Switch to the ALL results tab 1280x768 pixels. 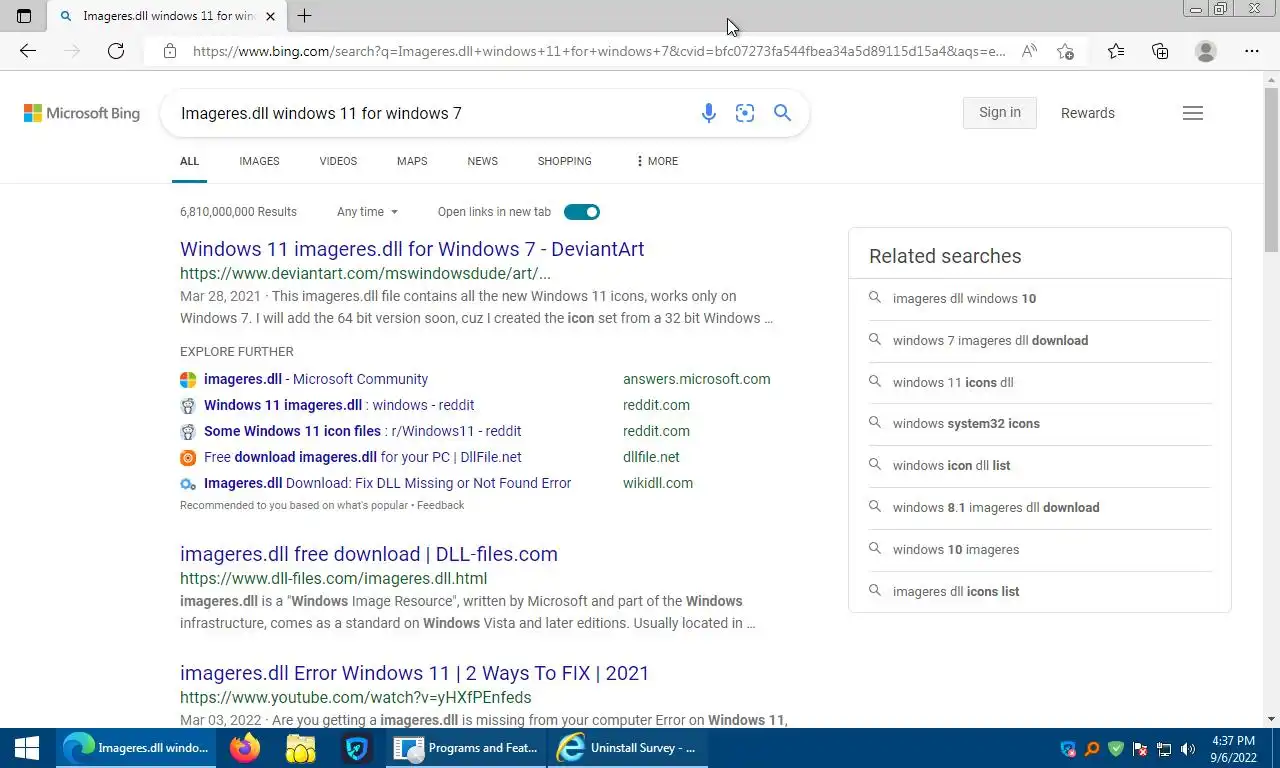[189, 161]
